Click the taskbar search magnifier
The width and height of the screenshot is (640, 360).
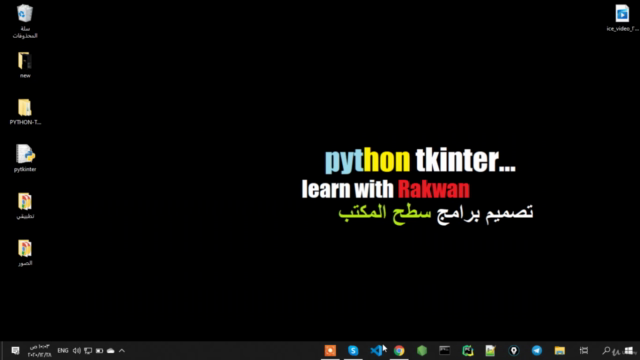coord(606,351)
